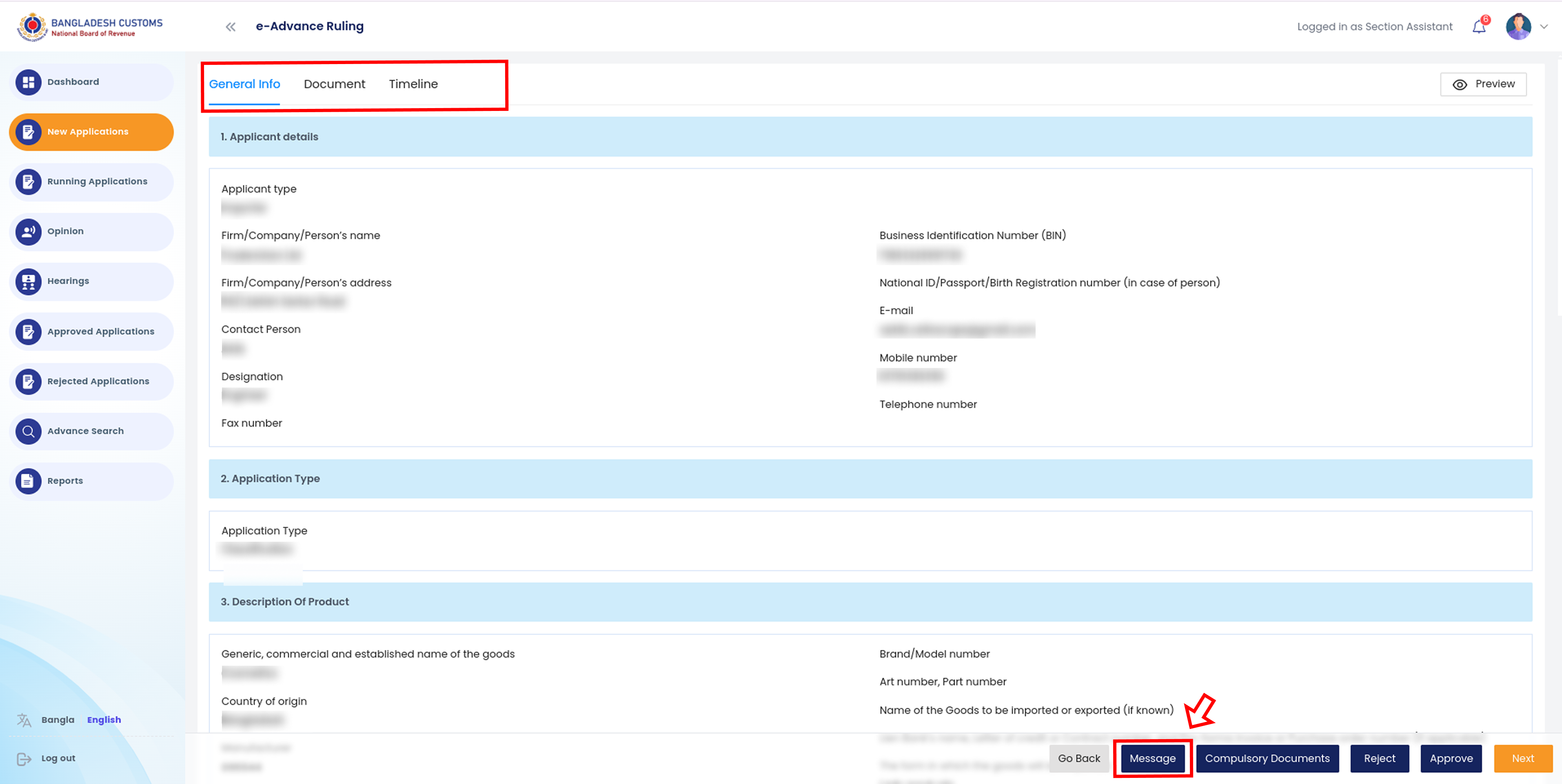Click the Dashboard grid icon
Screen dimensions: 1562x784
[29, 82]
